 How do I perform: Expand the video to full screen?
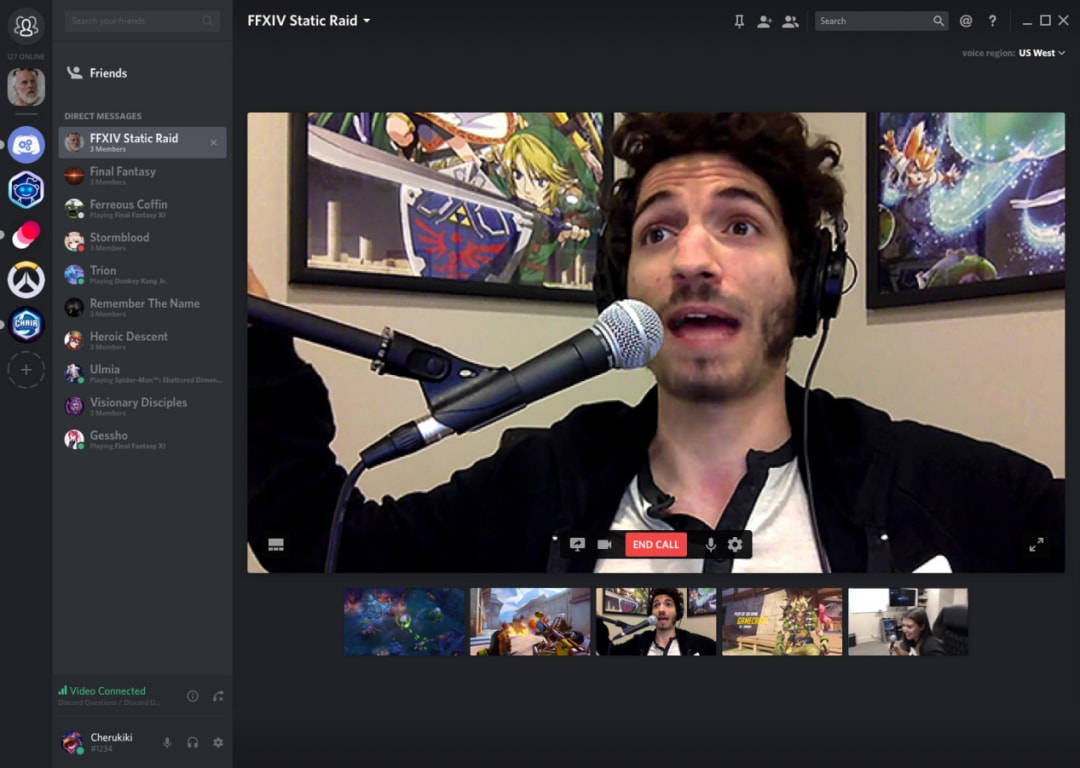[1036, 544]
